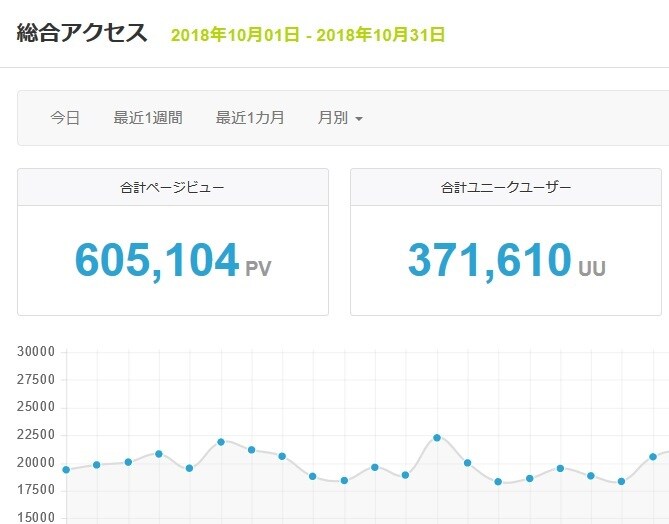Switch to 最近1週間 range
669x524 pixels.
148,118
